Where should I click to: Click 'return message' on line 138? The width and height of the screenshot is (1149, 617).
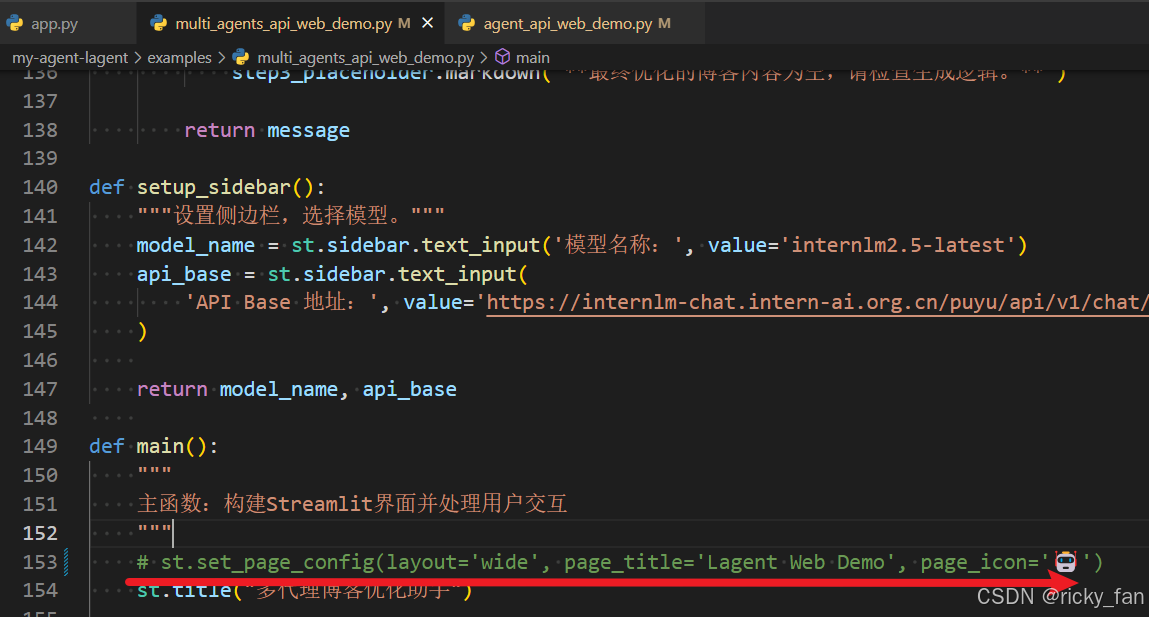(x=267, y=130)
